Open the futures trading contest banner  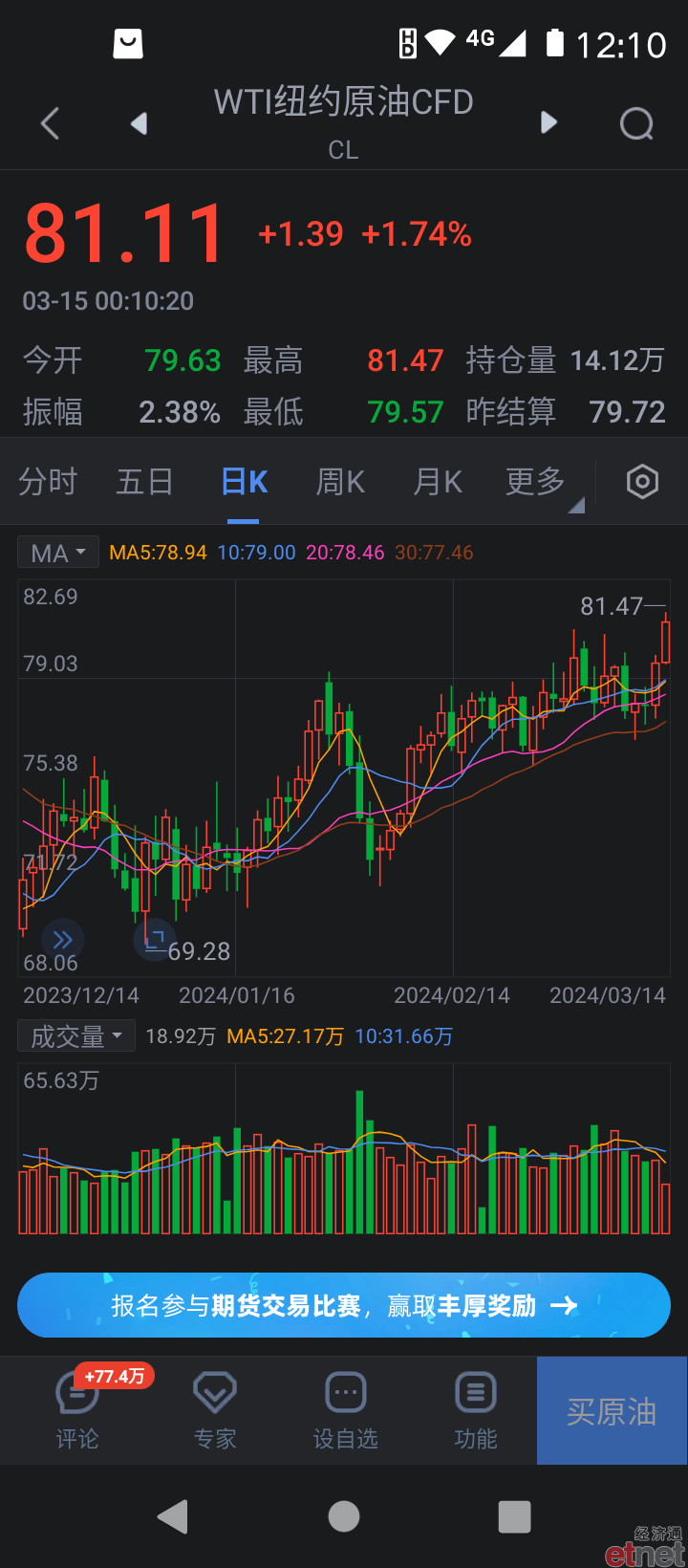tap(344, 1305)
